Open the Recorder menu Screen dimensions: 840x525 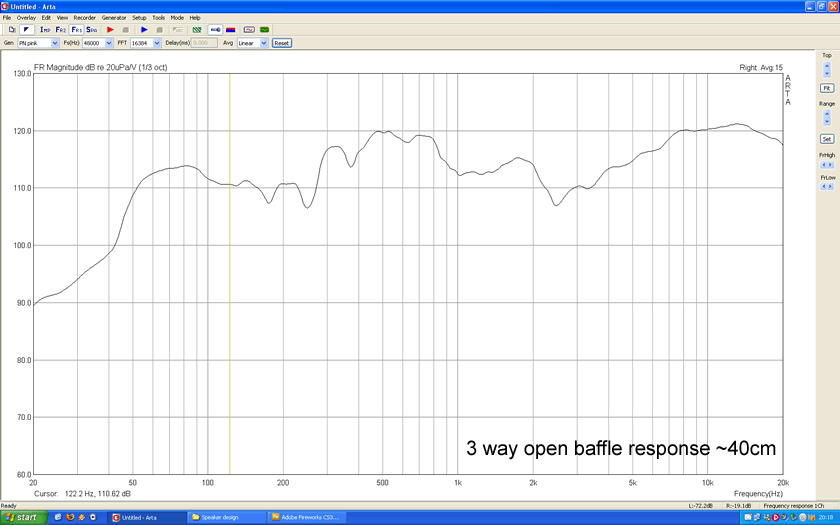85,18
